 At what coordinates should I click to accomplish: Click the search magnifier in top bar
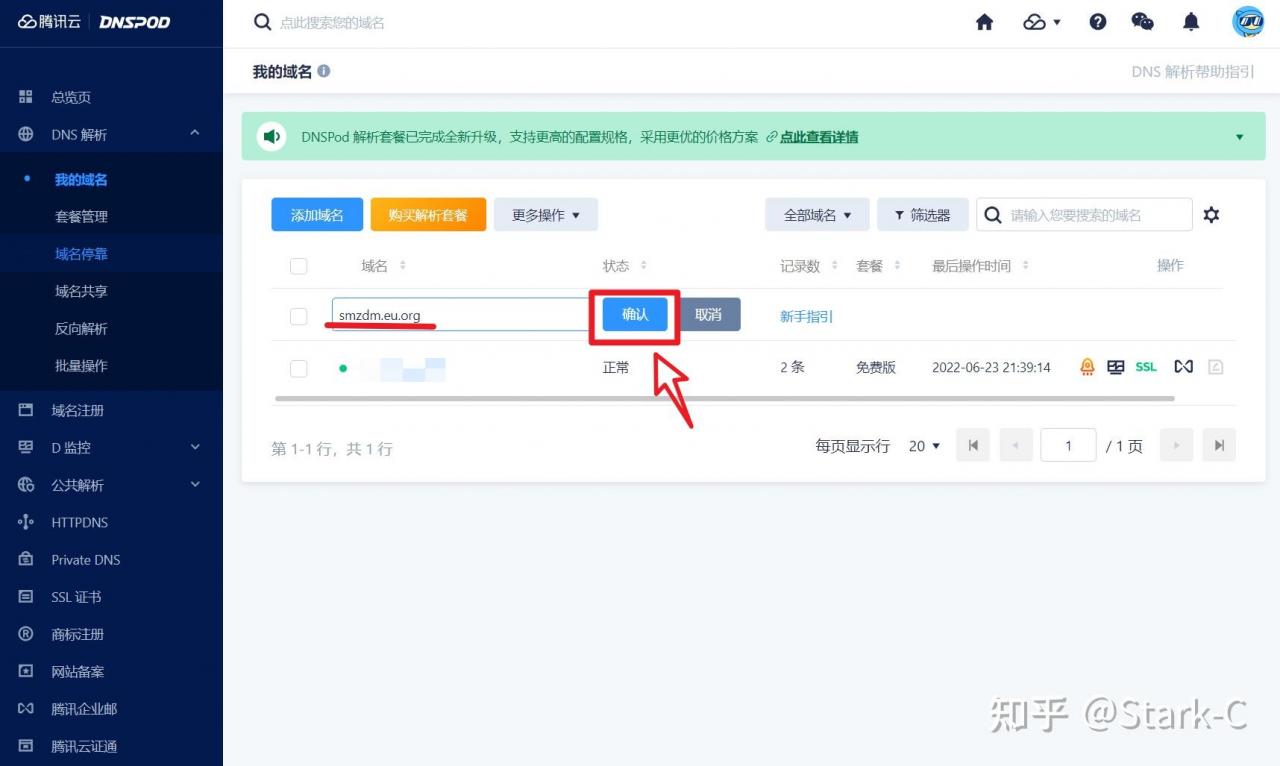point(262,22)
